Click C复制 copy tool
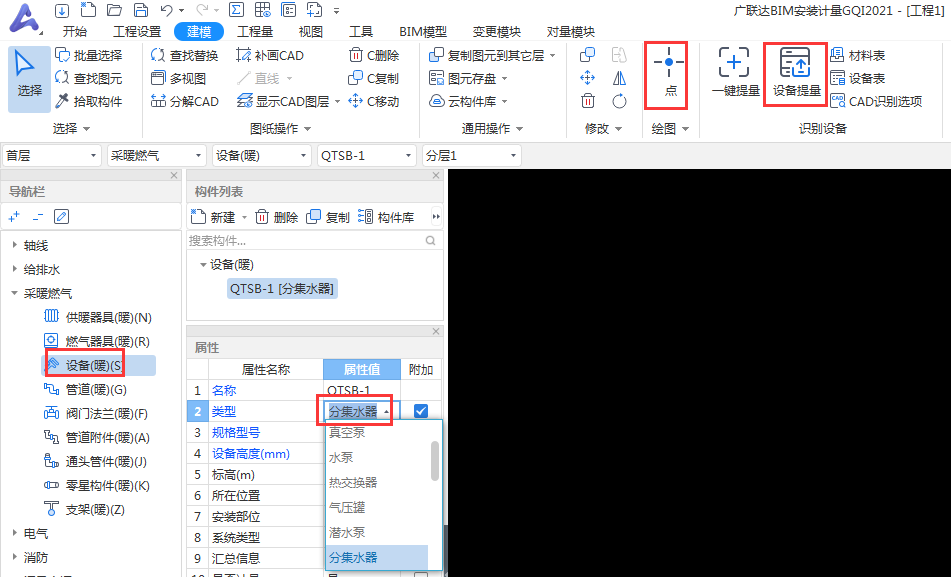This screenshot has height=577, width=951. coord(374,78)
